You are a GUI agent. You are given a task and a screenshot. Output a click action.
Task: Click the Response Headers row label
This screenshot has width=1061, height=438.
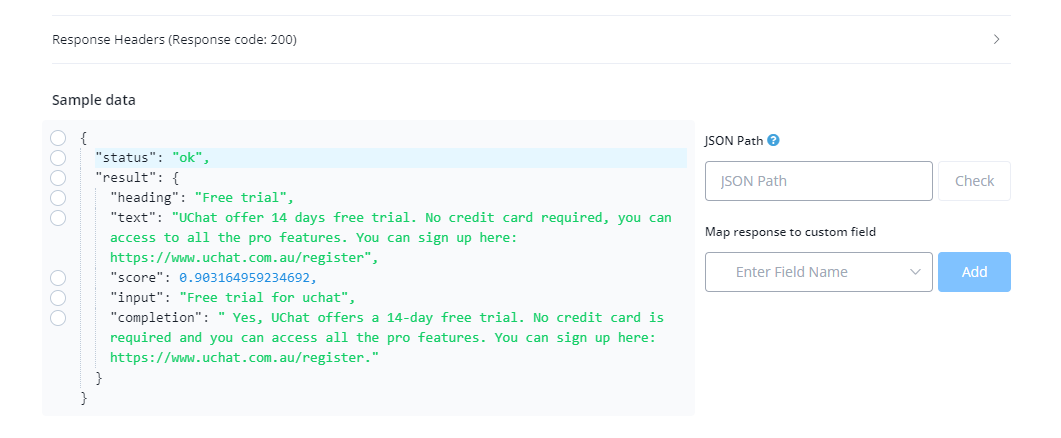click(175, 39)
